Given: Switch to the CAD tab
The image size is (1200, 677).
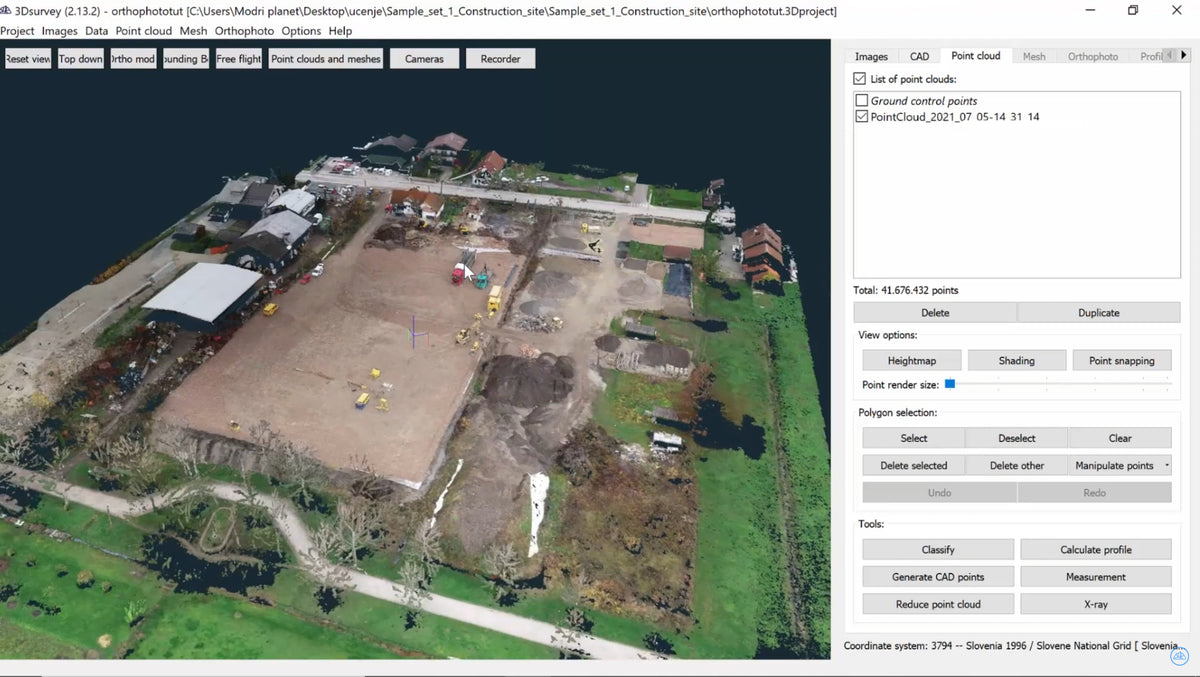Looking at the screenshot, I should (x=918, y=56).
